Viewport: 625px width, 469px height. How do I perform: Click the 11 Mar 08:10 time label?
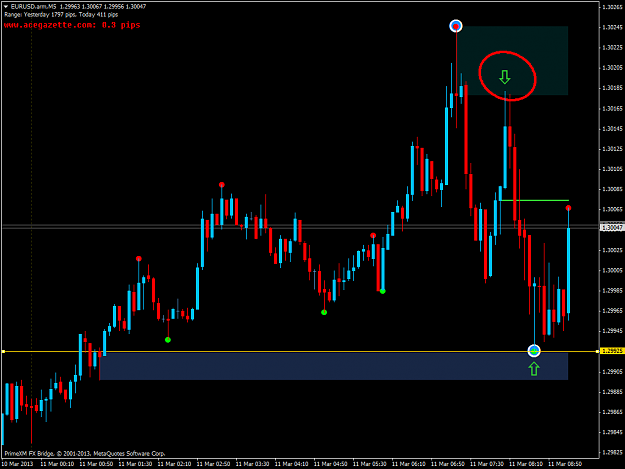[x=526, y=464]
